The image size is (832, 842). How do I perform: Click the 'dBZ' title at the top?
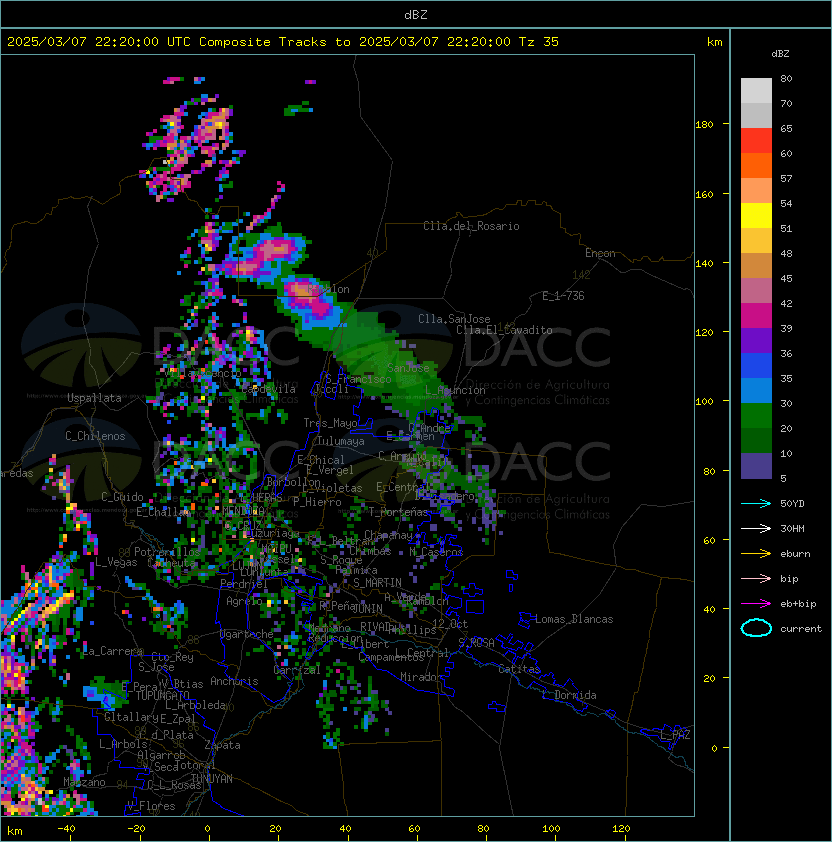[416, 14]
